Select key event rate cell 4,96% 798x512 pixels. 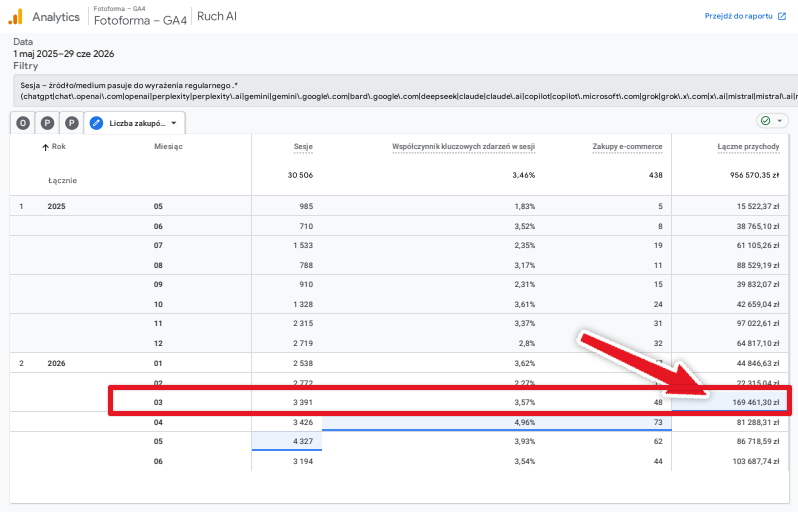pyautogui.click(x=525, y=422)
